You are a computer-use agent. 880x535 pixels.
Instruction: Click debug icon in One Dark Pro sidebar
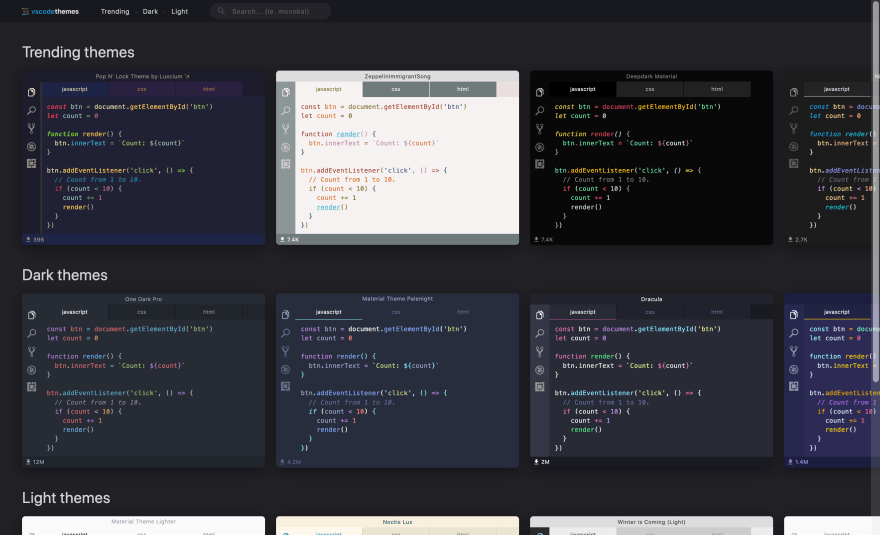pyautogui.click(x=31, y=369)
